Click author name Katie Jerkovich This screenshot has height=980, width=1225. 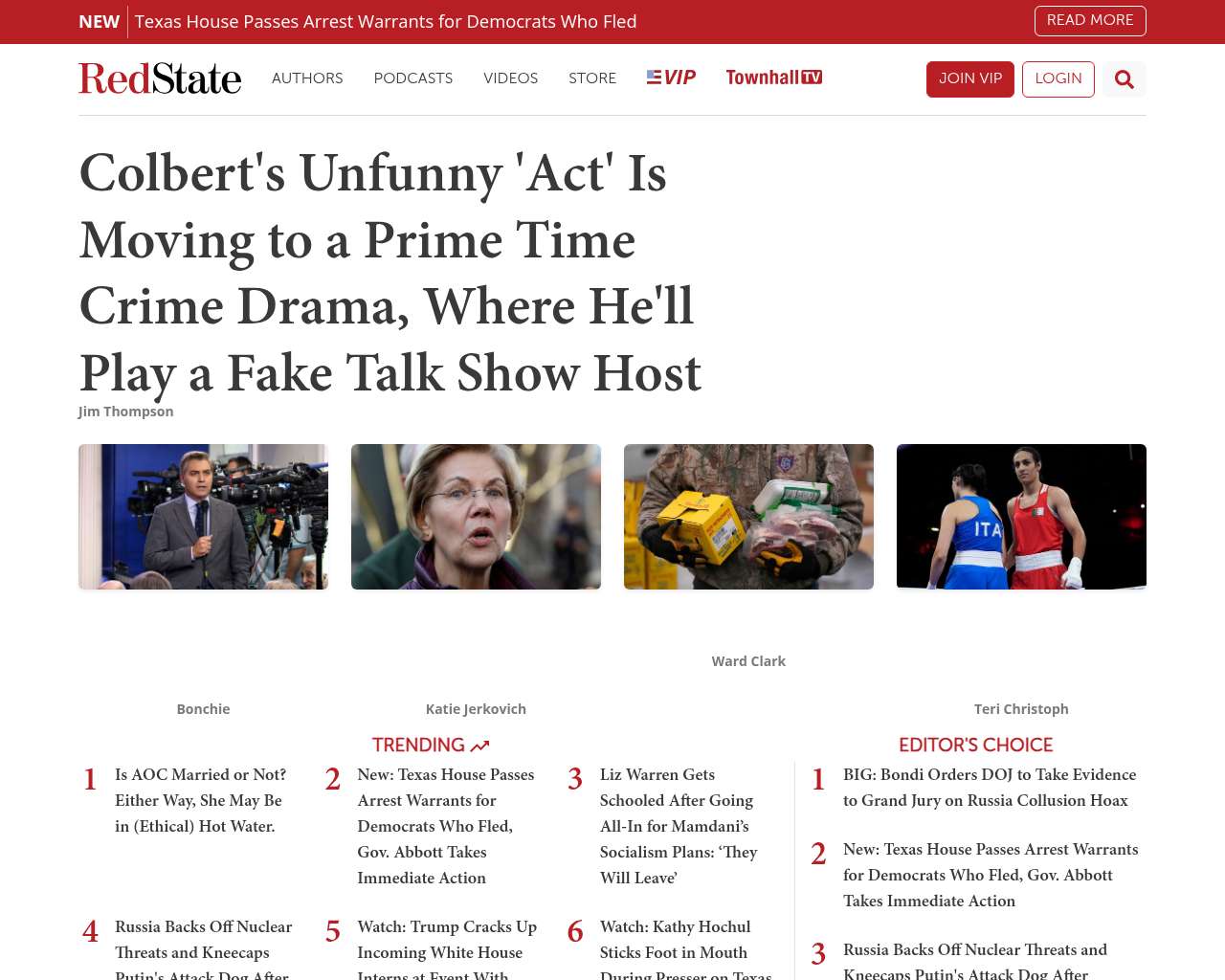[x=476, y=709]
